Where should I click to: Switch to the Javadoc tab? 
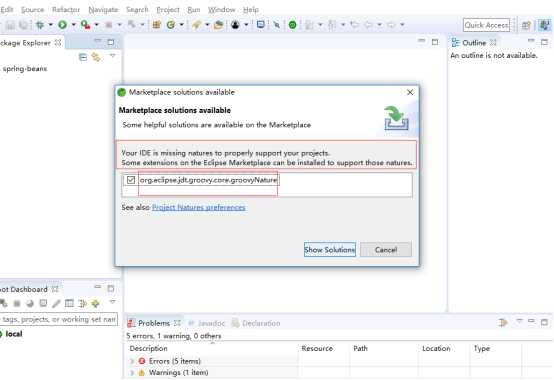pyautogui.click(x=207, y=323)
